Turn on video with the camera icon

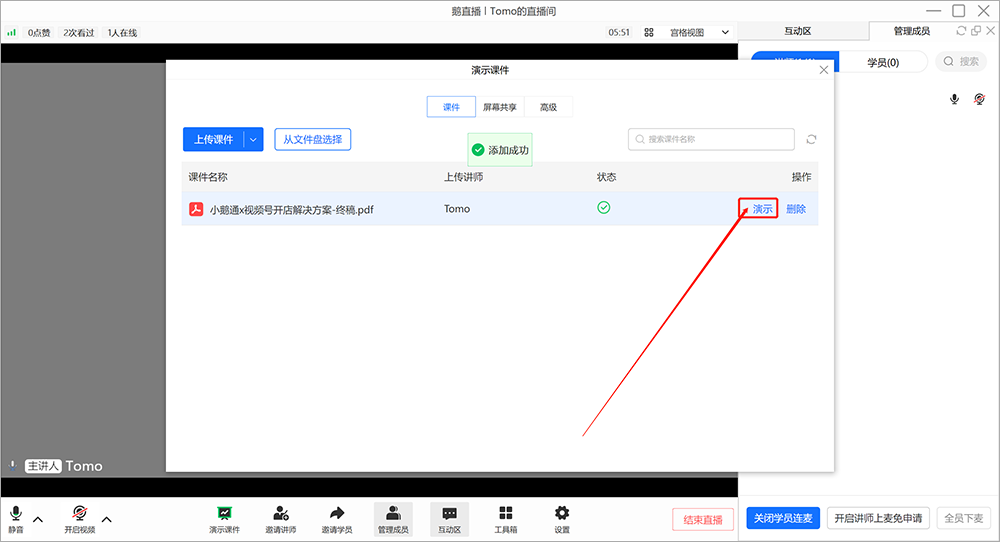(80, 518)
